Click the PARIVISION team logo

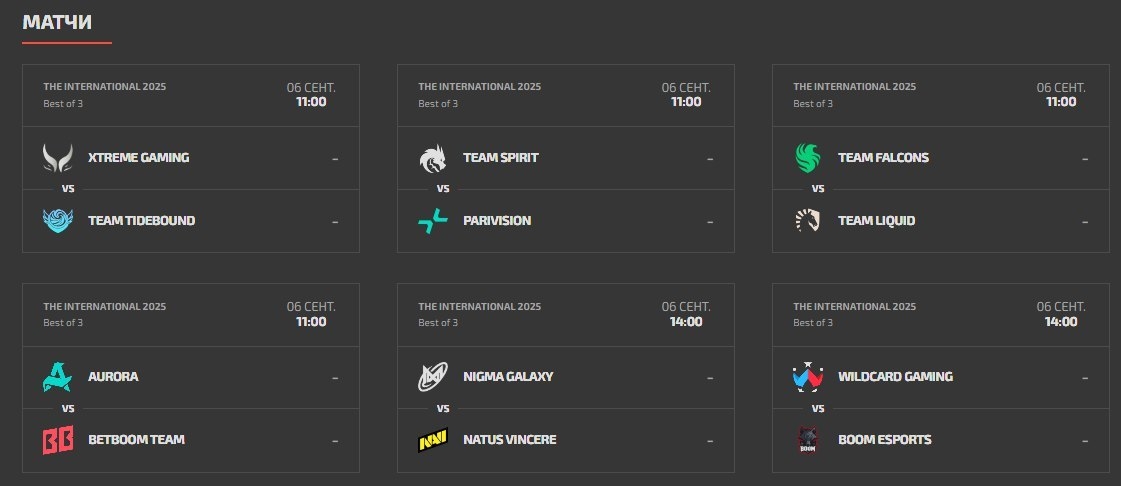432,220
